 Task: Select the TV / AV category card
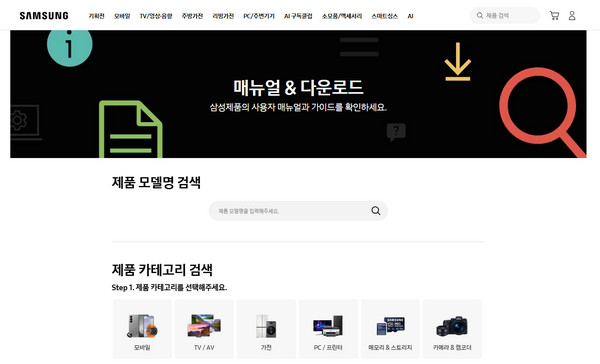pos(204,329)
